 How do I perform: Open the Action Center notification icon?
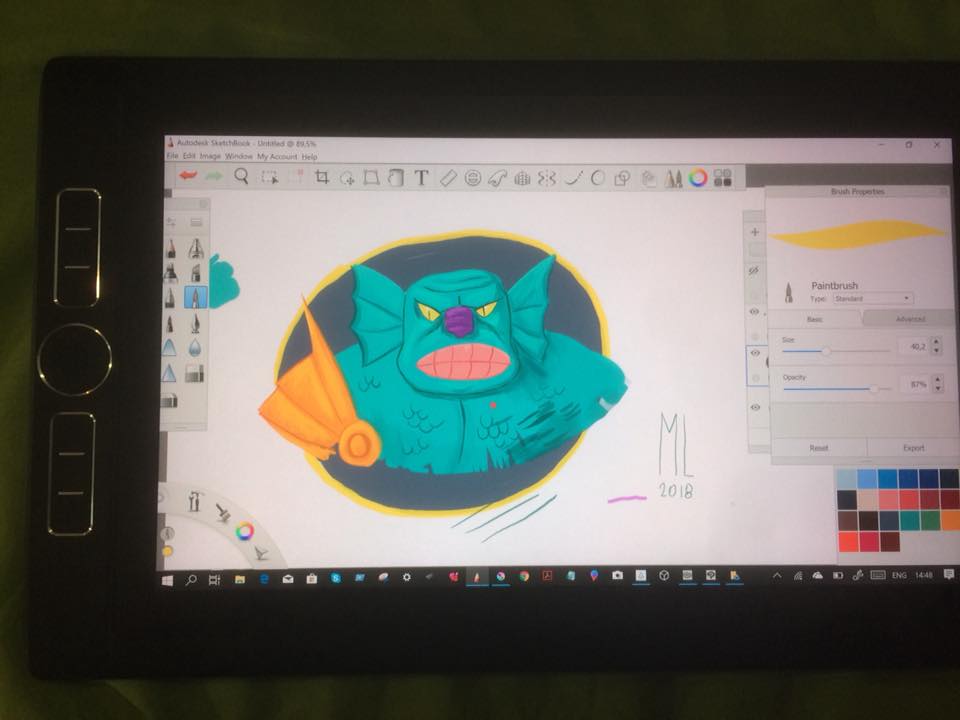coord(949,574)
